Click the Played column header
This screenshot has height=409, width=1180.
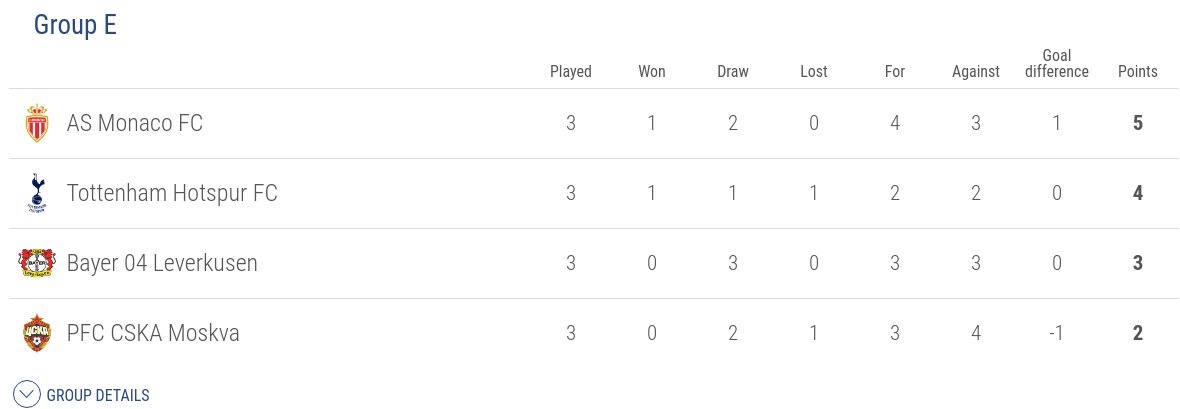pos(571,72)
